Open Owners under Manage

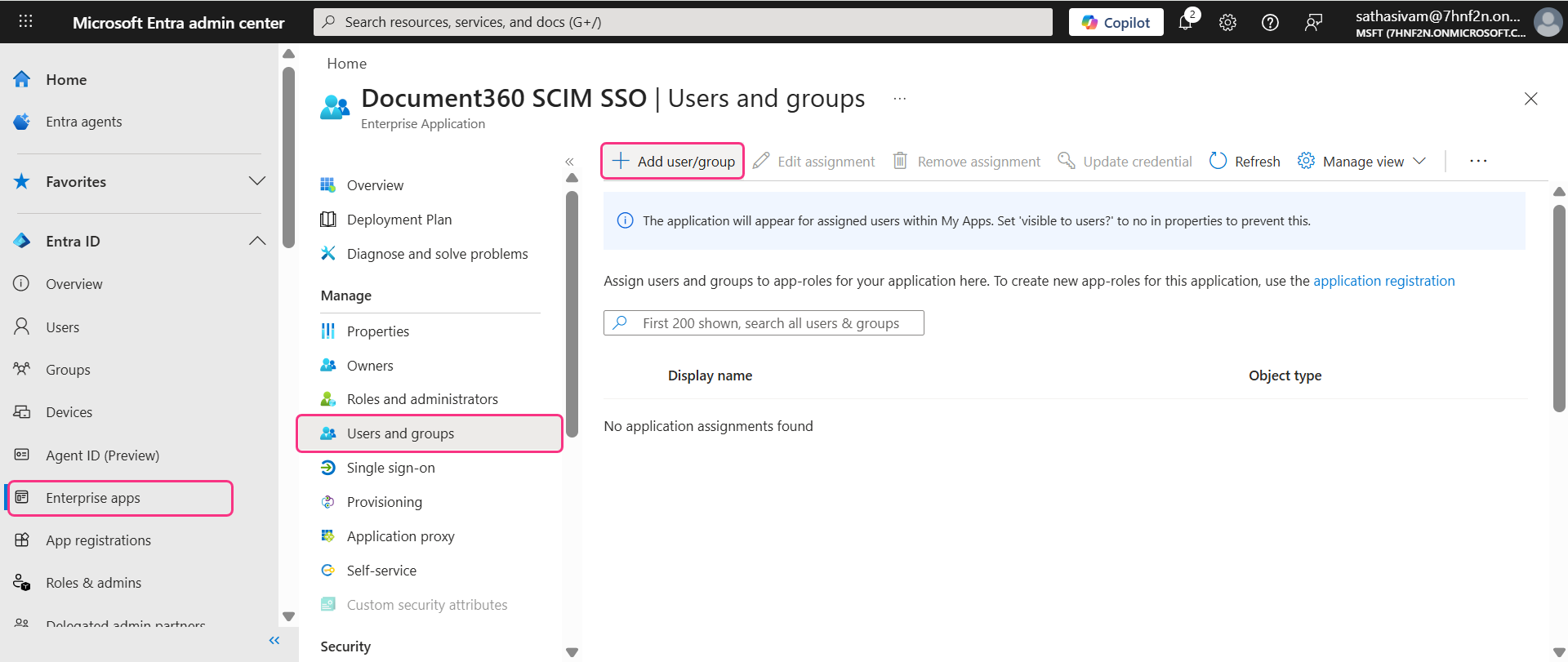(369, 366)
